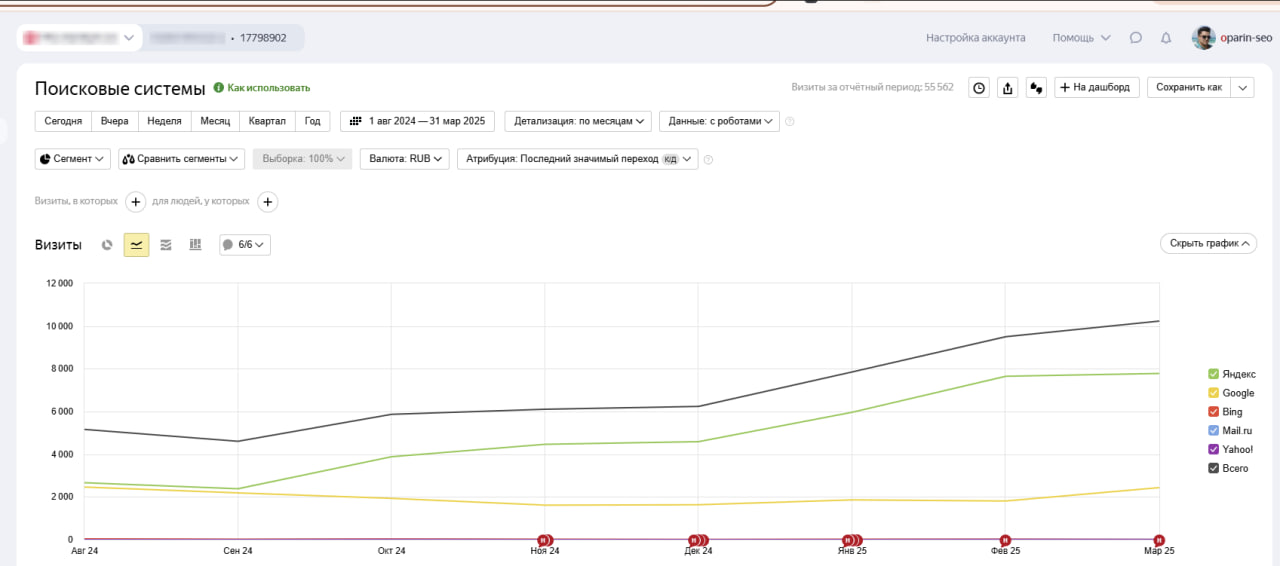
Task: Select the Неделя period tab
Action: tap(164, 121)
